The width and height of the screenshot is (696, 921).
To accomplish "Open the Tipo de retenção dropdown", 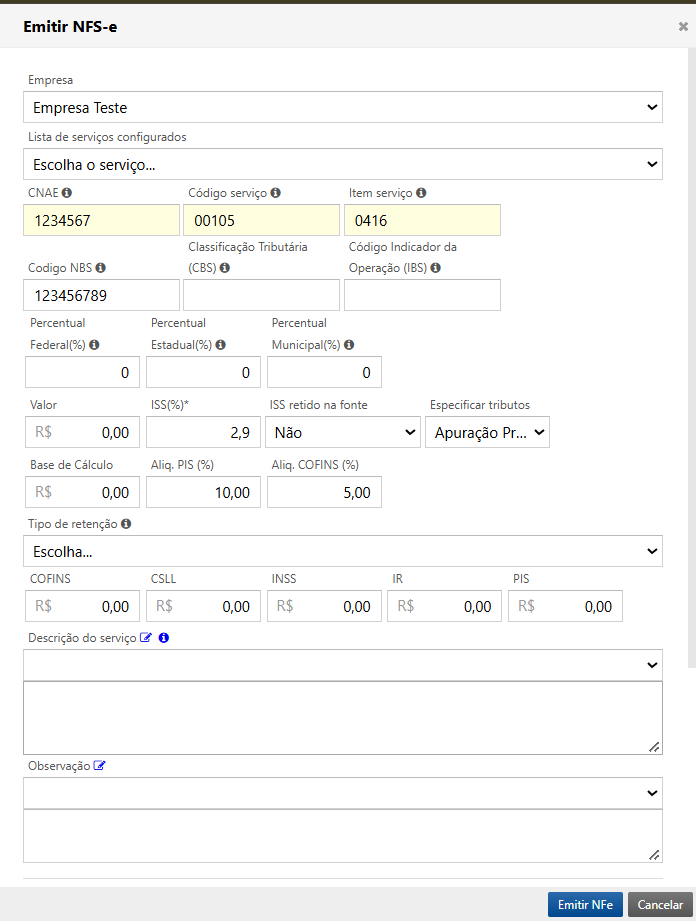I will tap(343, 551).
